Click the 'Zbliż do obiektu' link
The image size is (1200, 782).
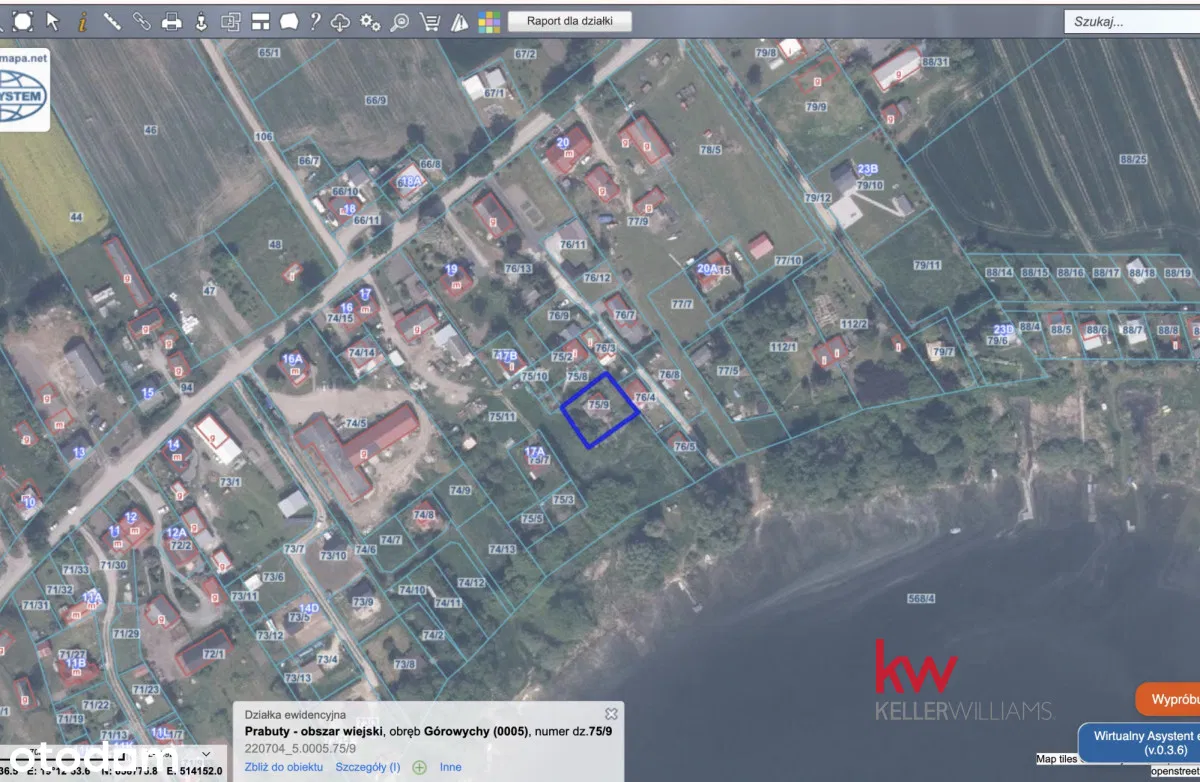pos(284,767)
